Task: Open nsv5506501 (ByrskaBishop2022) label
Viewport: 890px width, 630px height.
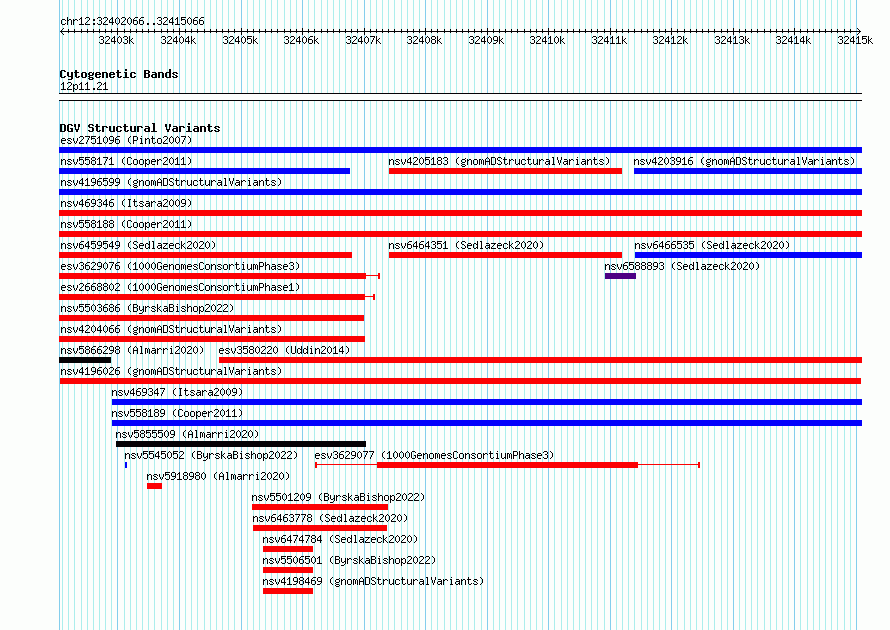Action: (349, 560)
